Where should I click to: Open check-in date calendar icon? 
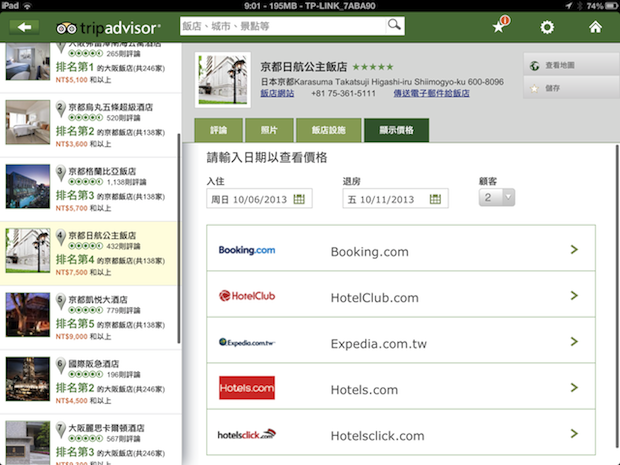[299, 199]
